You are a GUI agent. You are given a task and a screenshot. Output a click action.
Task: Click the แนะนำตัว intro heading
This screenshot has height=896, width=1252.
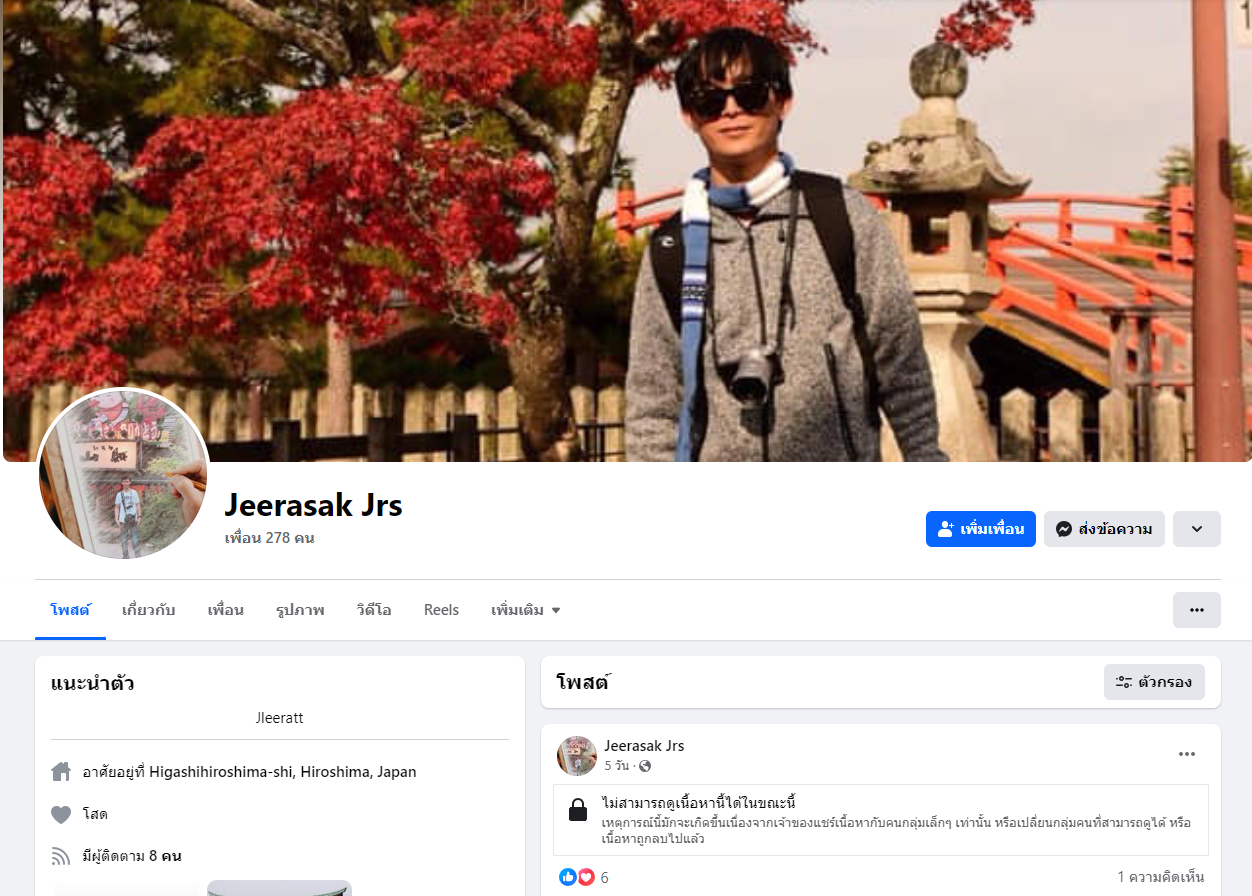point(93,684)
